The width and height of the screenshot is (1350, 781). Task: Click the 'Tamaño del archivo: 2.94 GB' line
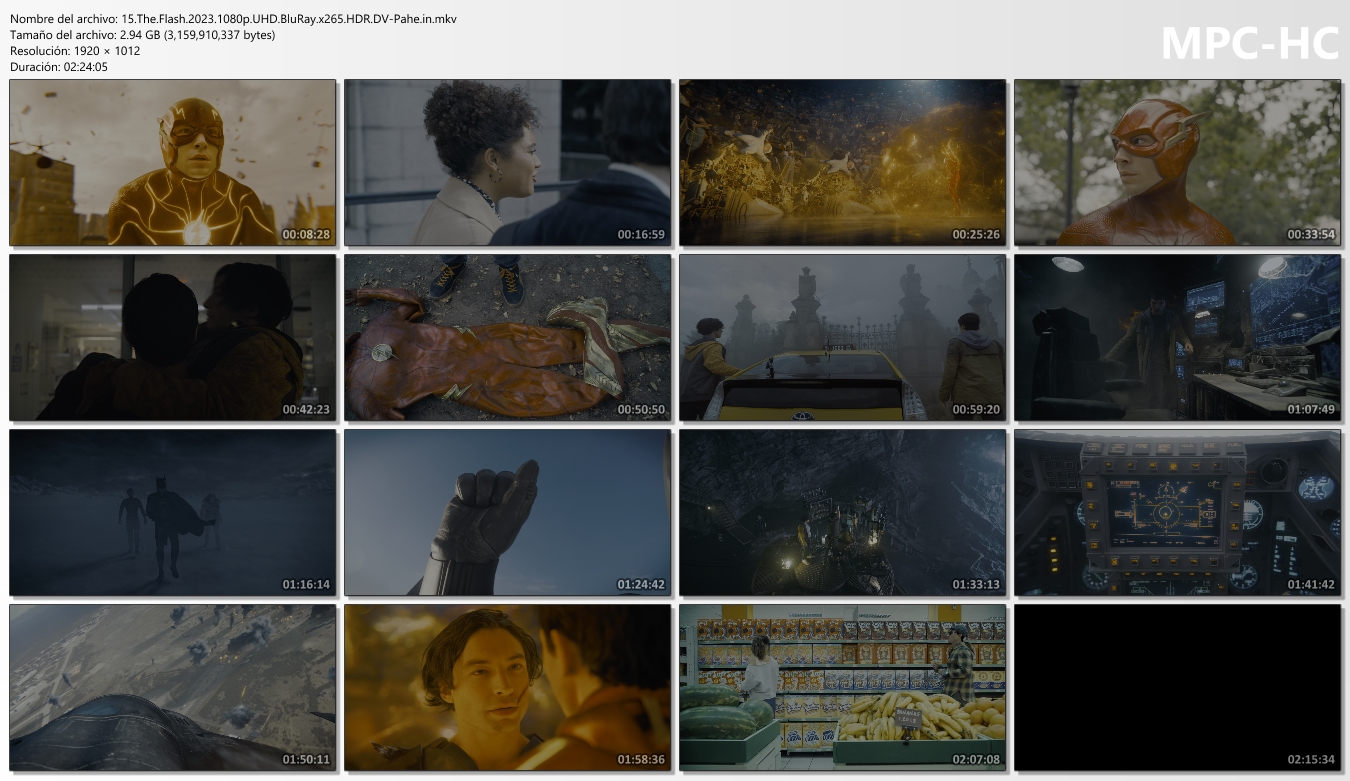coord(142,35)
